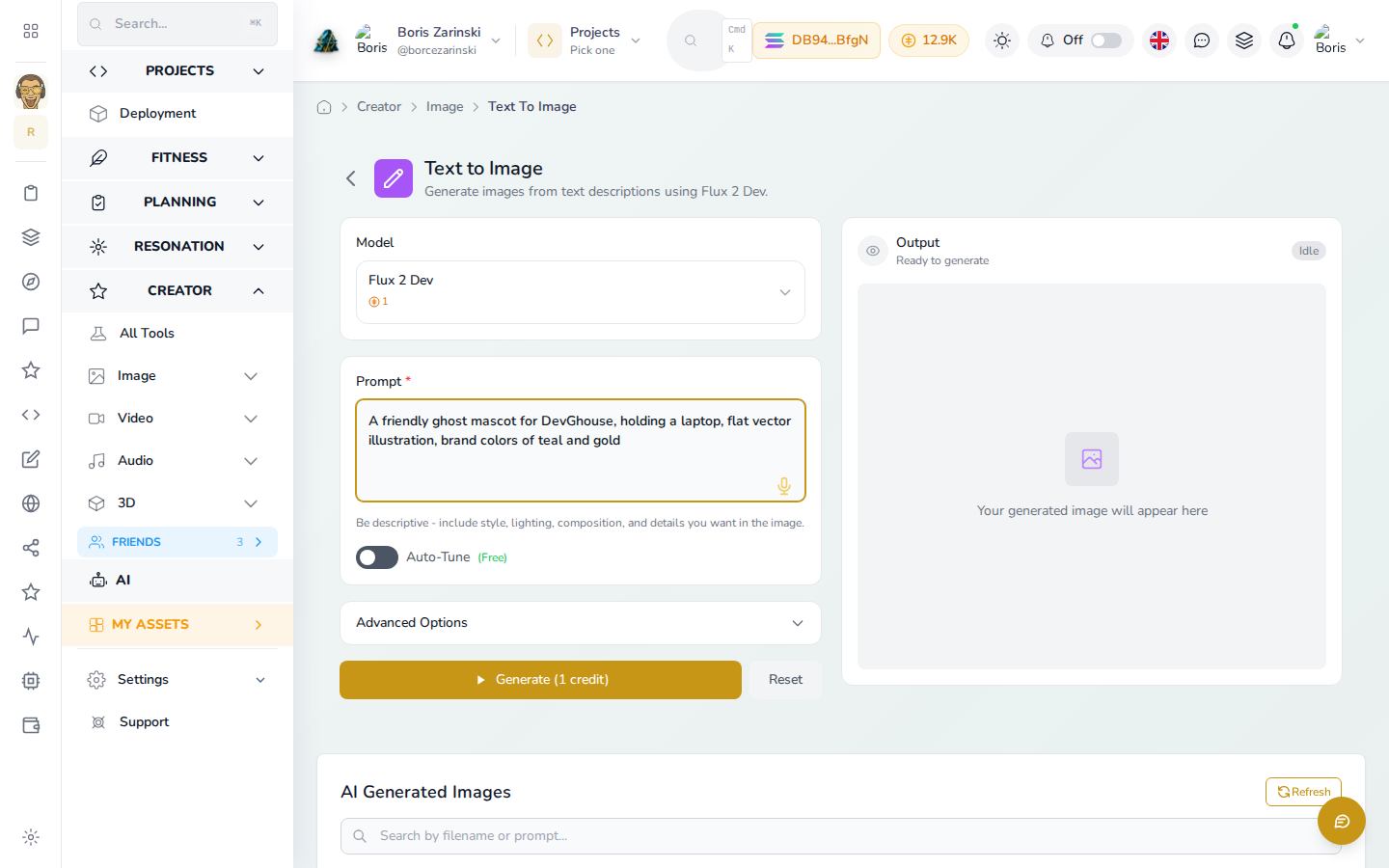1389x868 pixels.
Task: Go back using the arrow beside Text to Image
Action: click(351, 178)
